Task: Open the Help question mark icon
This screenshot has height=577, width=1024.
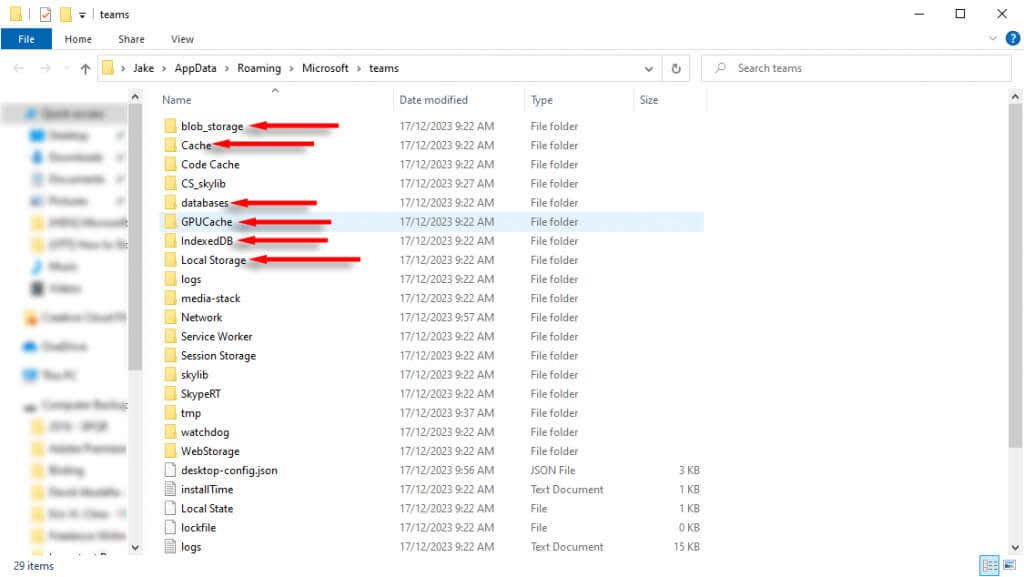Action: (x=1012, y=39)
